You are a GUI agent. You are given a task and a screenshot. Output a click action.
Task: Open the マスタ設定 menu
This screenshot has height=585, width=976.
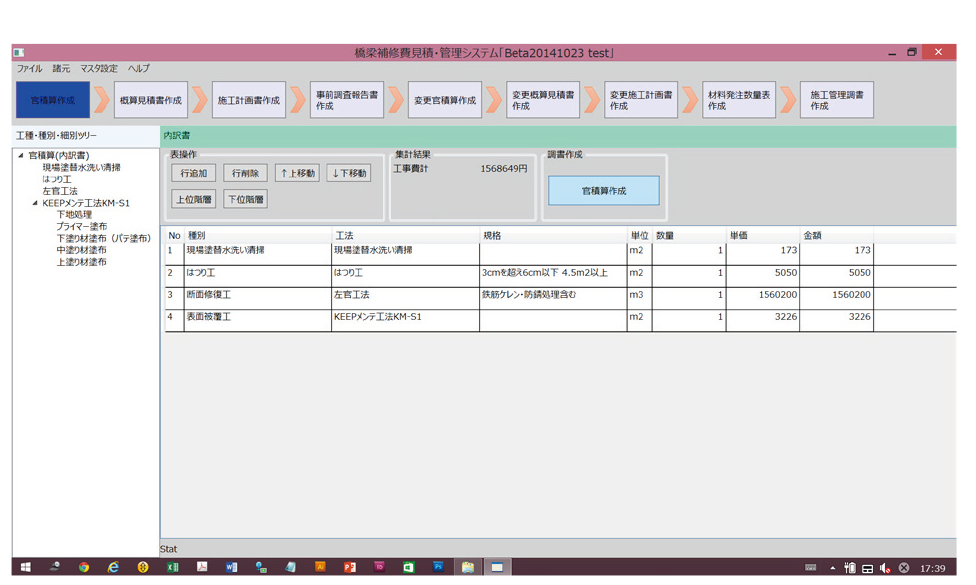99,69
